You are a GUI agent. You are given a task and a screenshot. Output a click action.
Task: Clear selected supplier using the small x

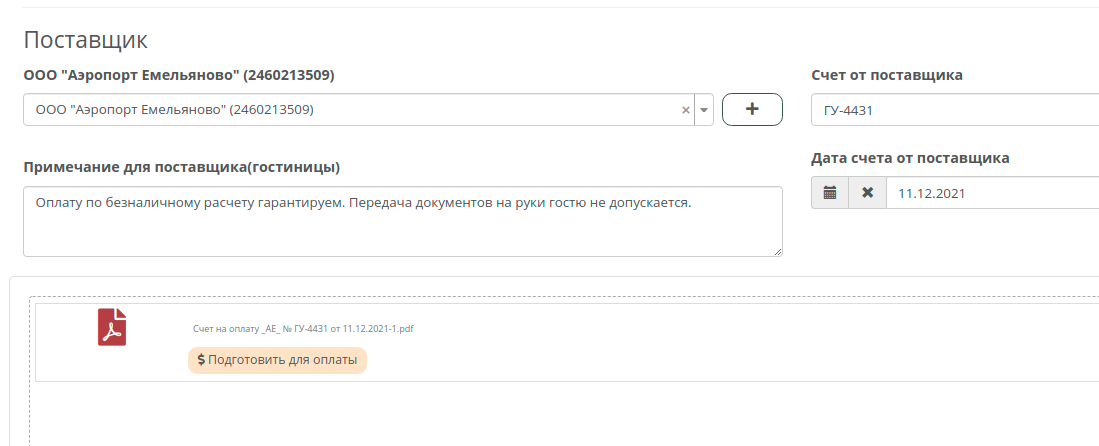click(686, 110)
